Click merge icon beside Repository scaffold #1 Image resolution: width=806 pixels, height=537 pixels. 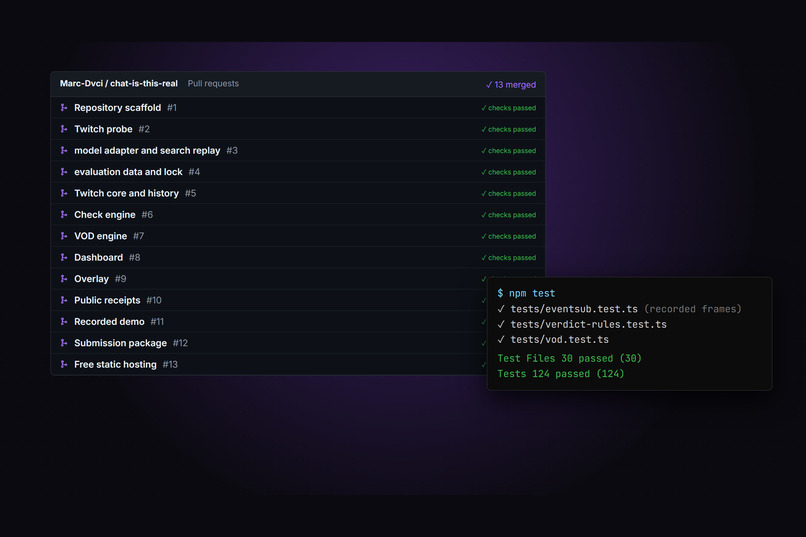pos(64,107)
